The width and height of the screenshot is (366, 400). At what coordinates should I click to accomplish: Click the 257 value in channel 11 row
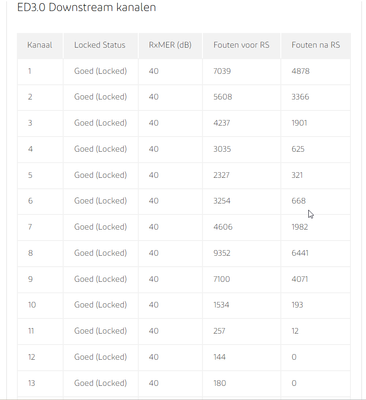click(x=219, y=331)
